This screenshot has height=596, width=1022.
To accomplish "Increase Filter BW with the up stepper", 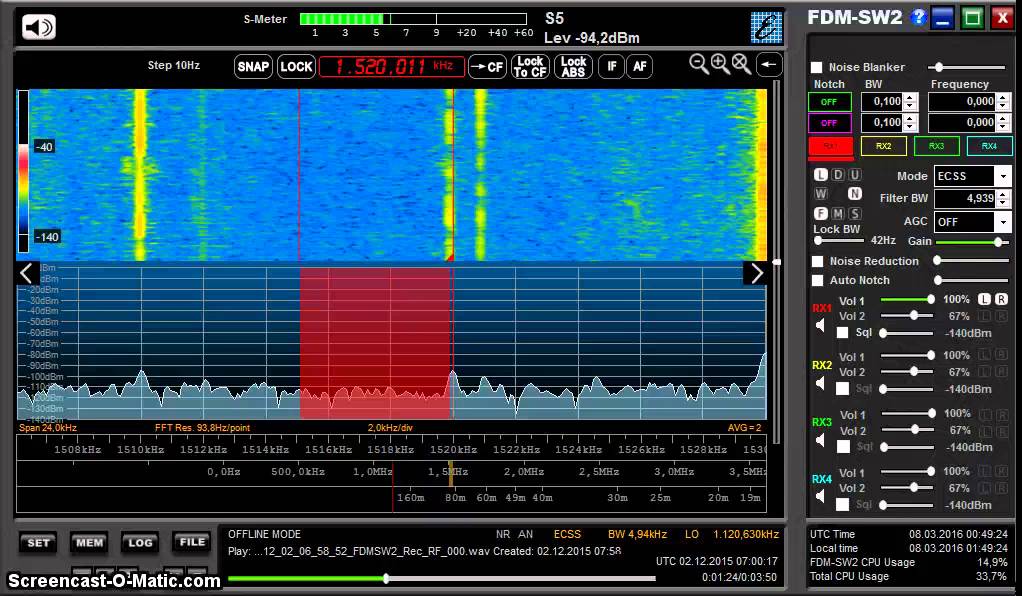I will point(1003,194).
